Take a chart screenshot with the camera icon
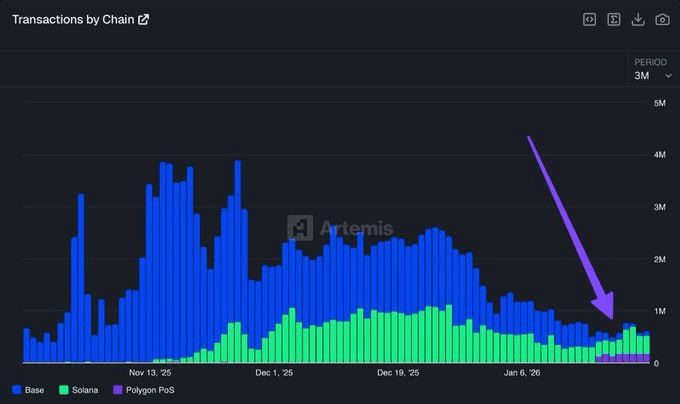Screen dimensions: 680x404 [x=662, y=19]
